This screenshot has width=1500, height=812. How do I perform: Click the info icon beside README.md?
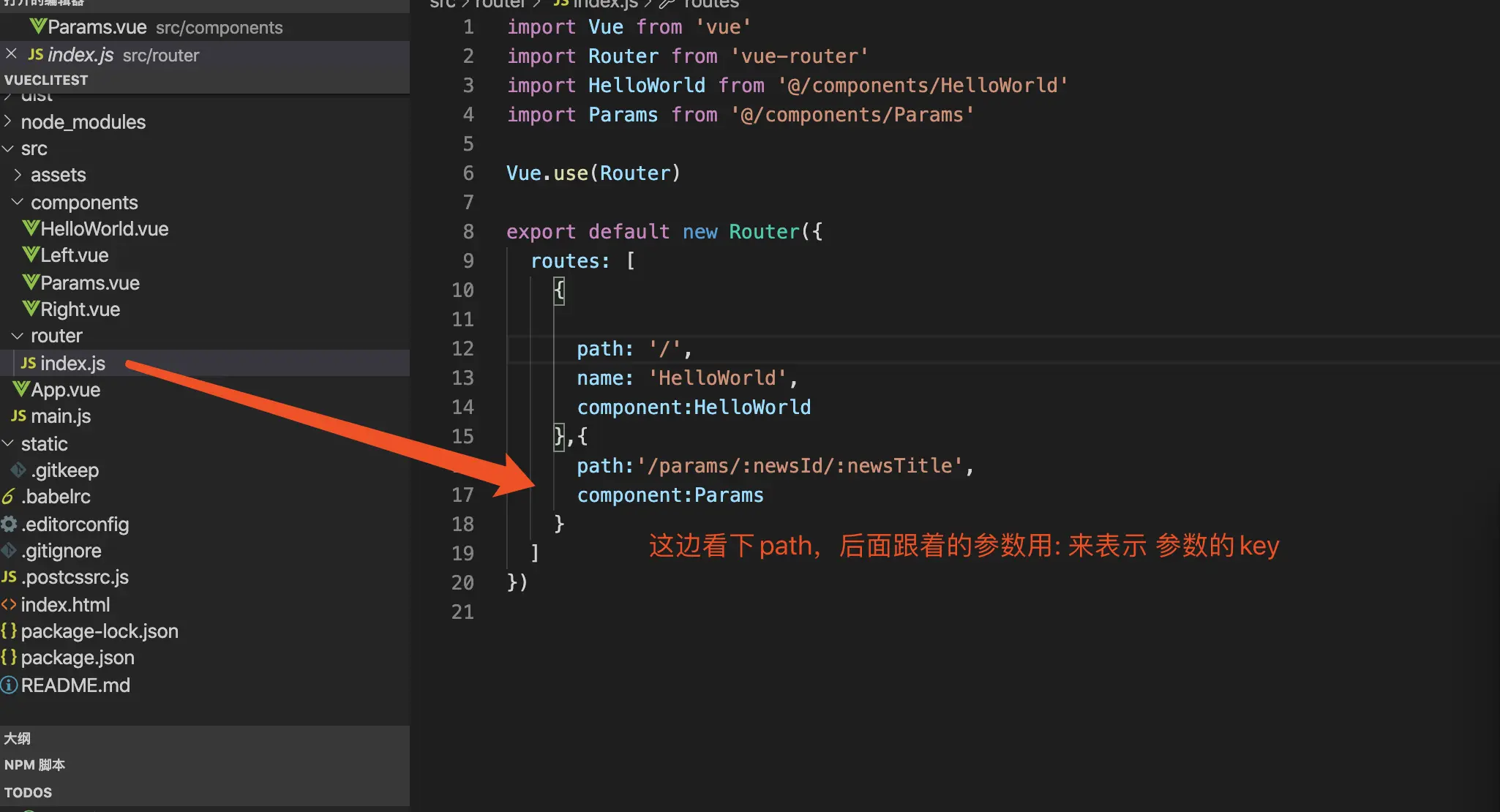pos(9,685)
